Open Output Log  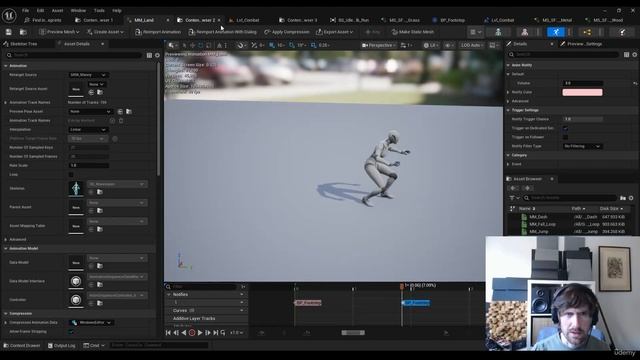coord(62,345)
